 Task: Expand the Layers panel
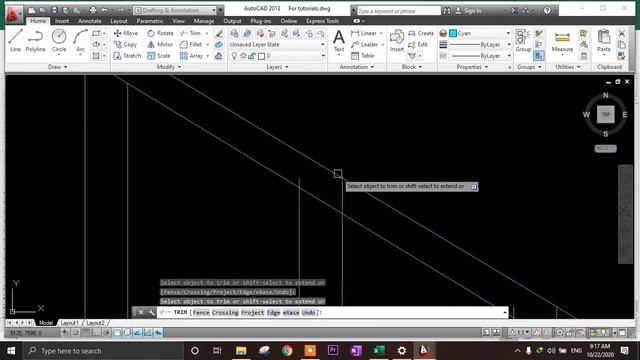coord(277,67)
